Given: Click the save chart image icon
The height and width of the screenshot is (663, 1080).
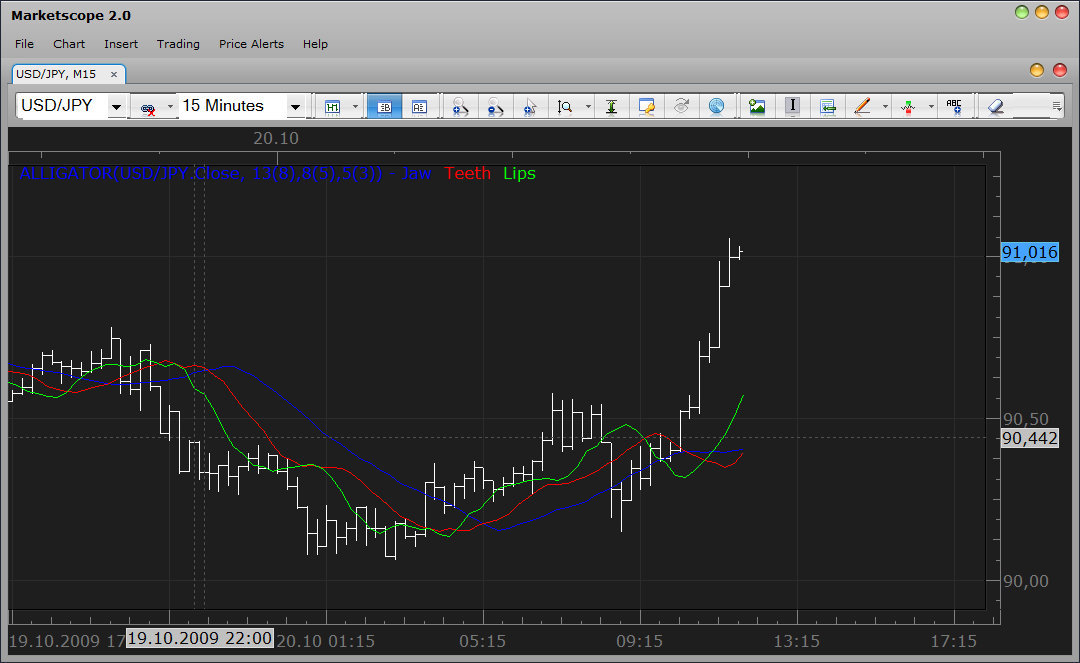Looking at the screenshot, I should tap(757, 107).
